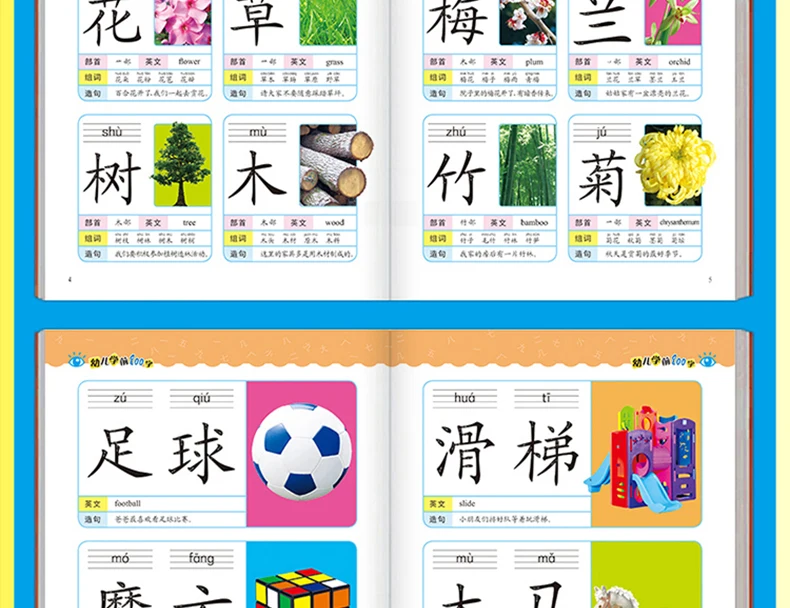
Task: Click the character 梯 in the slide card
Action: (547, 452)
